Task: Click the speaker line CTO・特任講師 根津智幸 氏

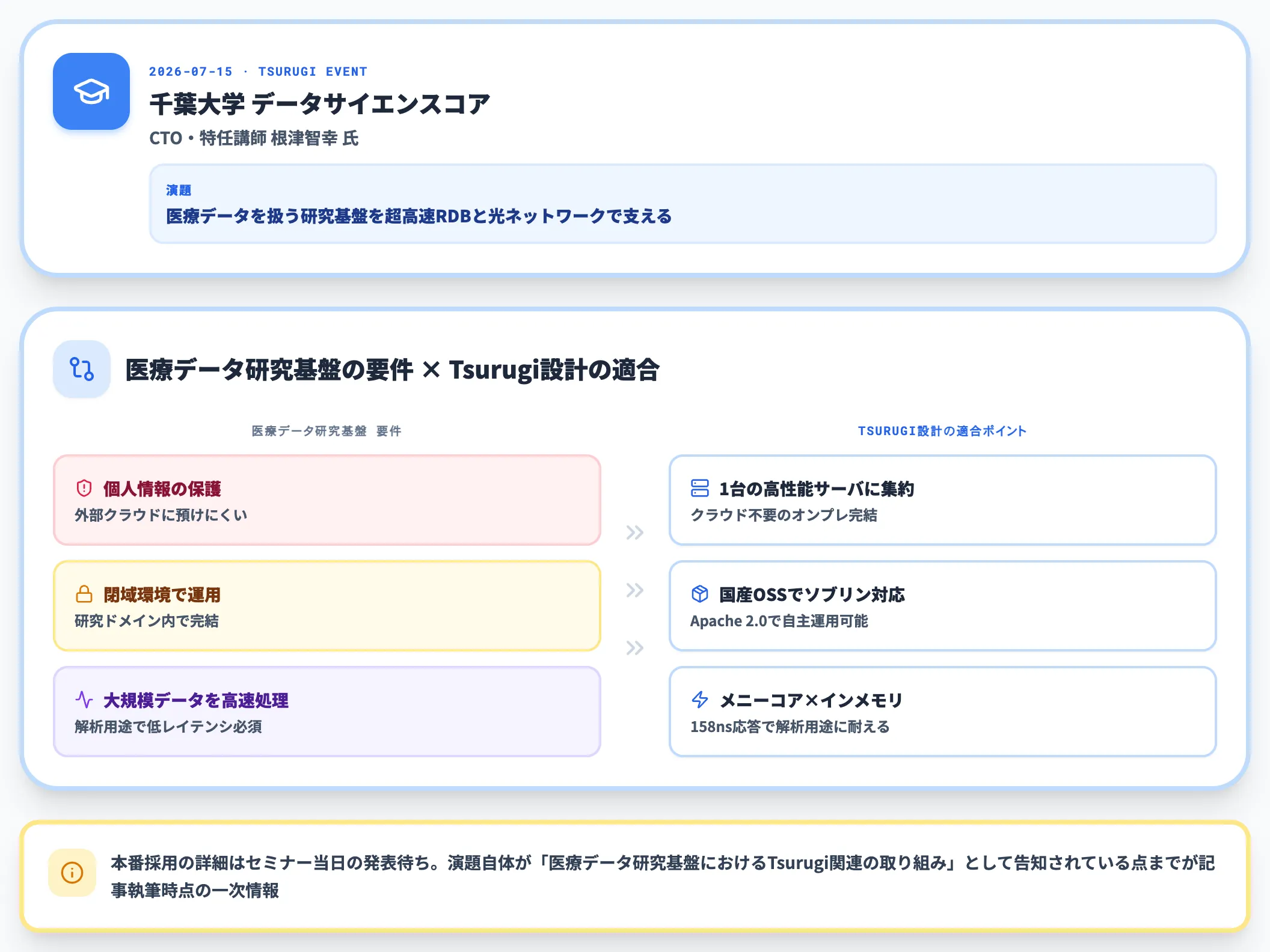Action: point(254,138)
